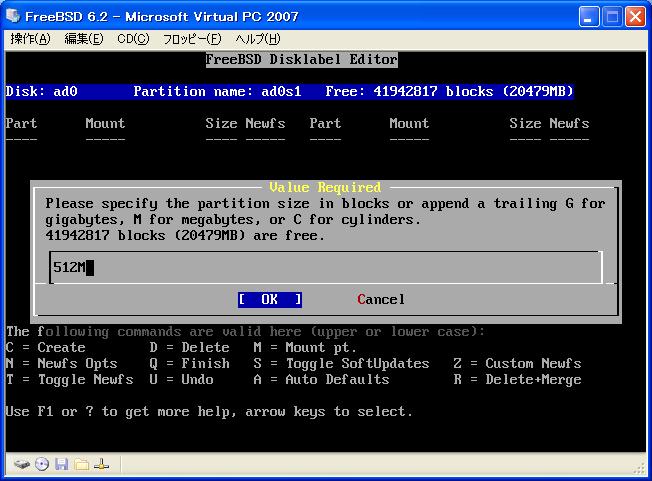Click the 'FreeBSD Disklabel Editor' heading
The image size is (652, 481).
pos(301,59)
